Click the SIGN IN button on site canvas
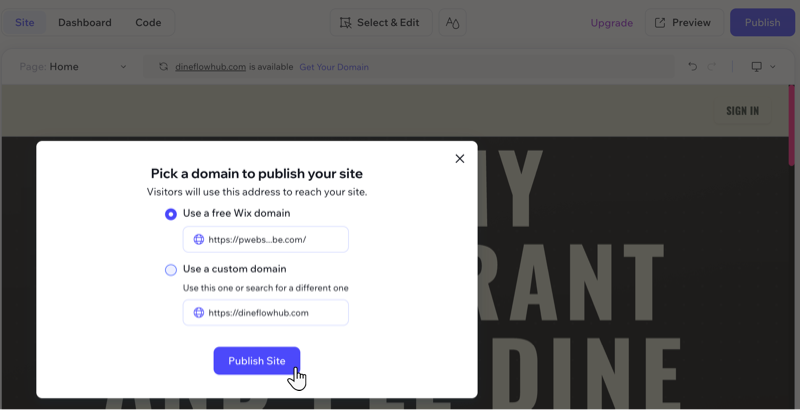Image resolution: width=800 pixels, height=416 pixels. coord(742,111)
